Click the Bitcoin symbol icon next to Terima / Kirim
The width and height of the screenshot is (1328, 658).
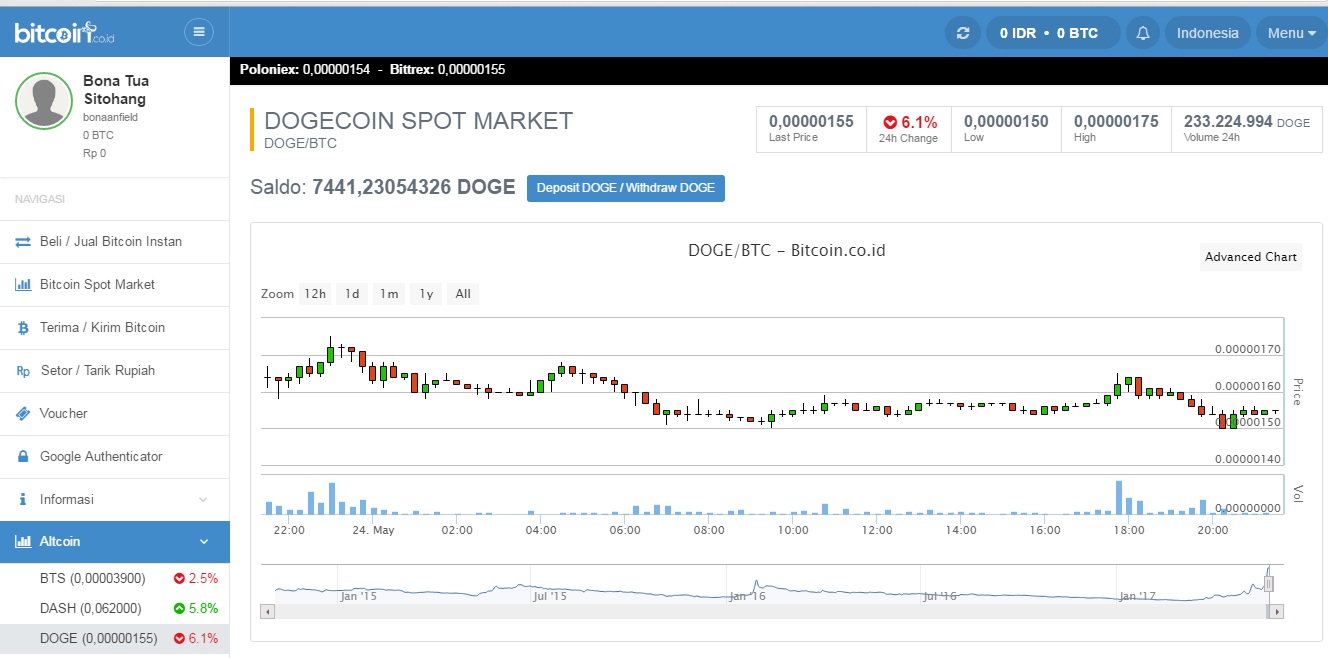[23, 328]
